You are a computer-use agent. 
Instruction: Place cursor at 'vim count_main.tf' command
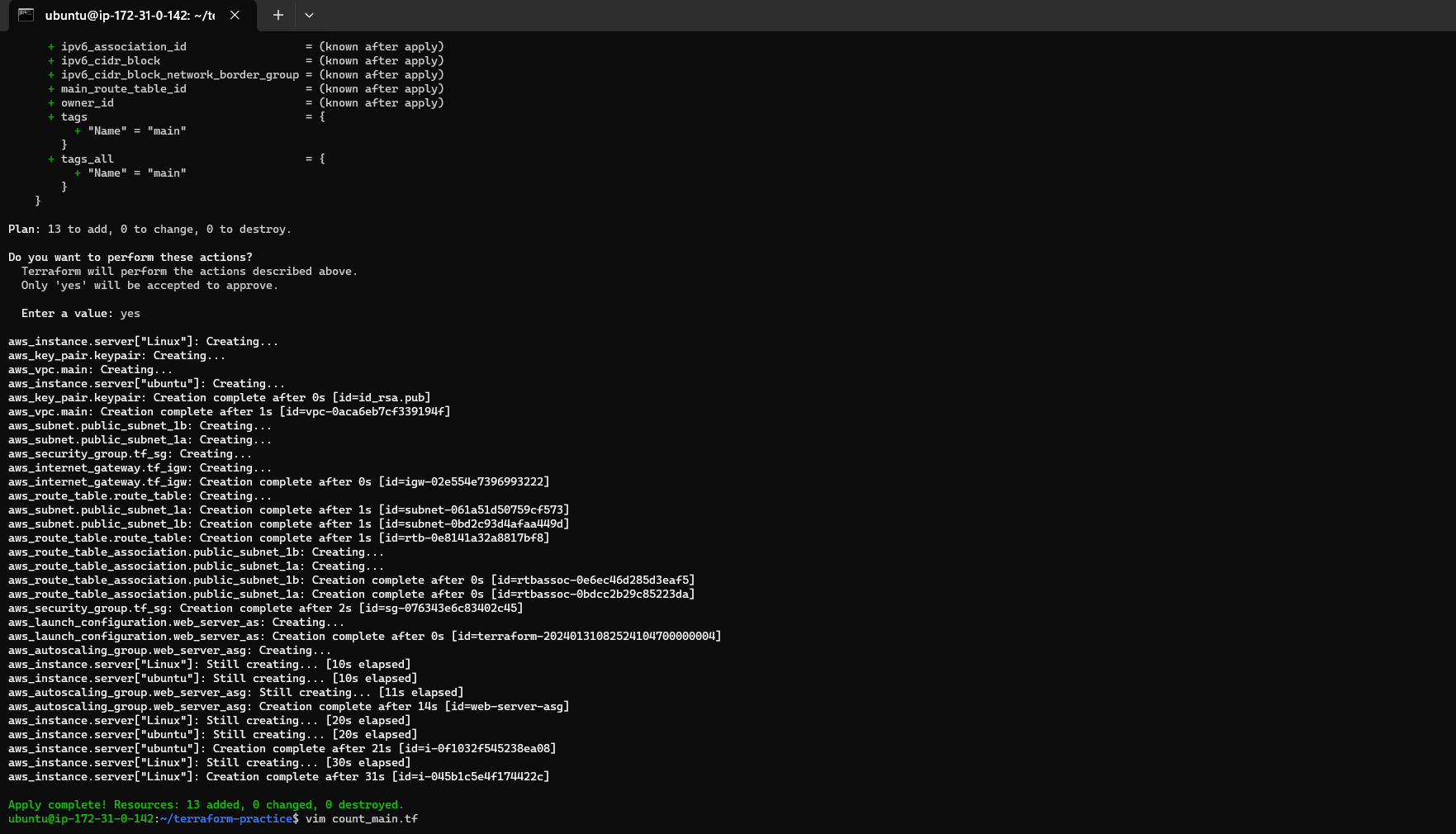[362, 818]
